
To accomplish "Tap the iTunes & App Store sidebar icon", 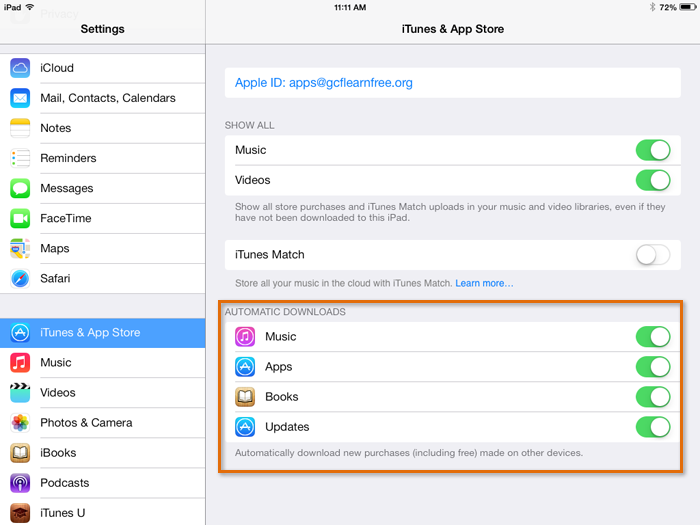I will (x=20, y=333).
